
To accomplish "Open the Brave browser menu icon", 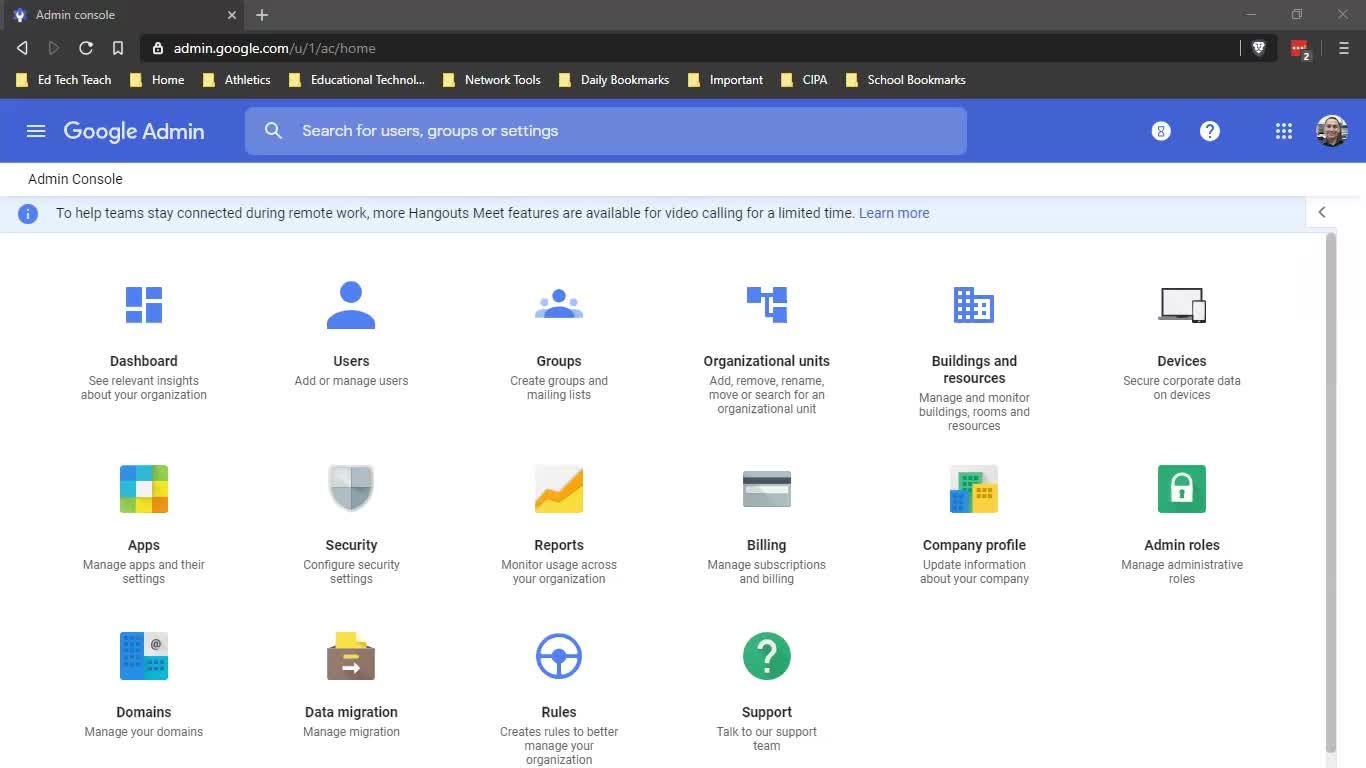I will pos(1344,48).
